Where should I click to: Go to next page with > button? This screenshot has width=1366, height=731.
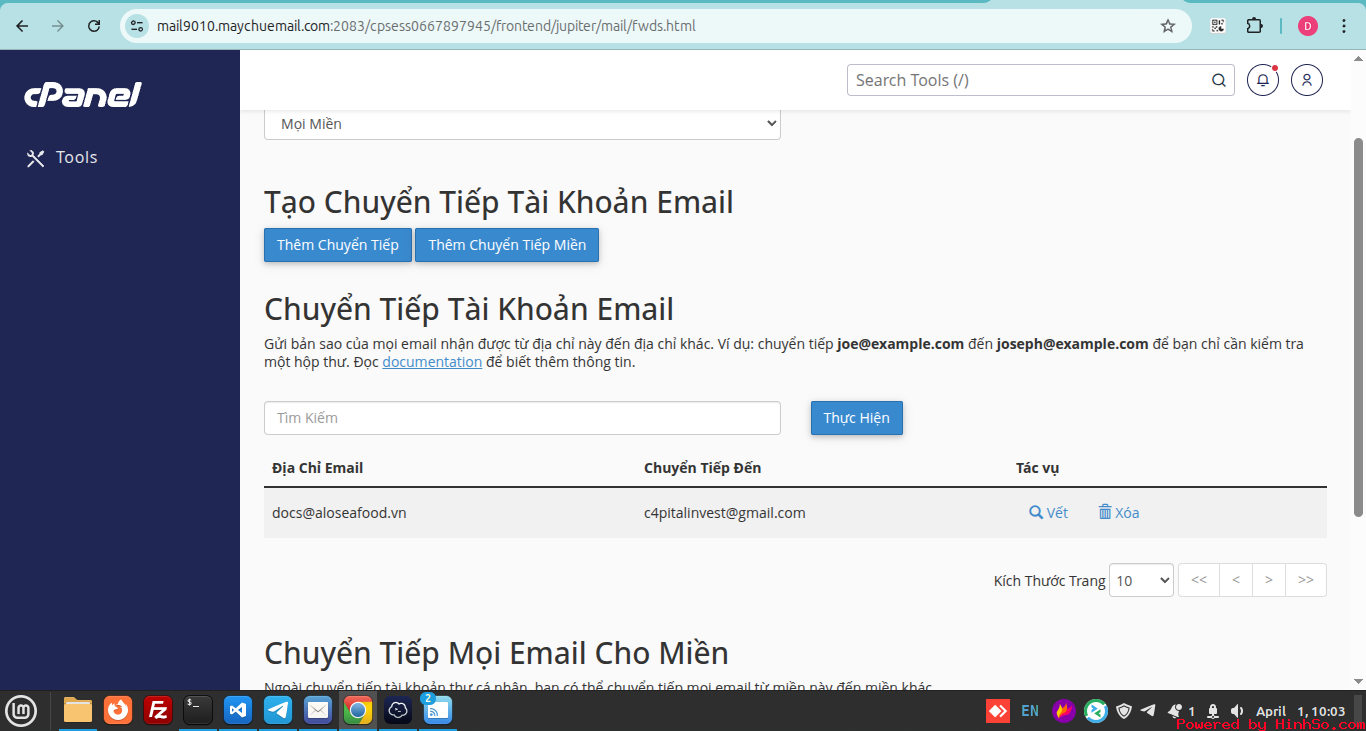pos(1268,580)
